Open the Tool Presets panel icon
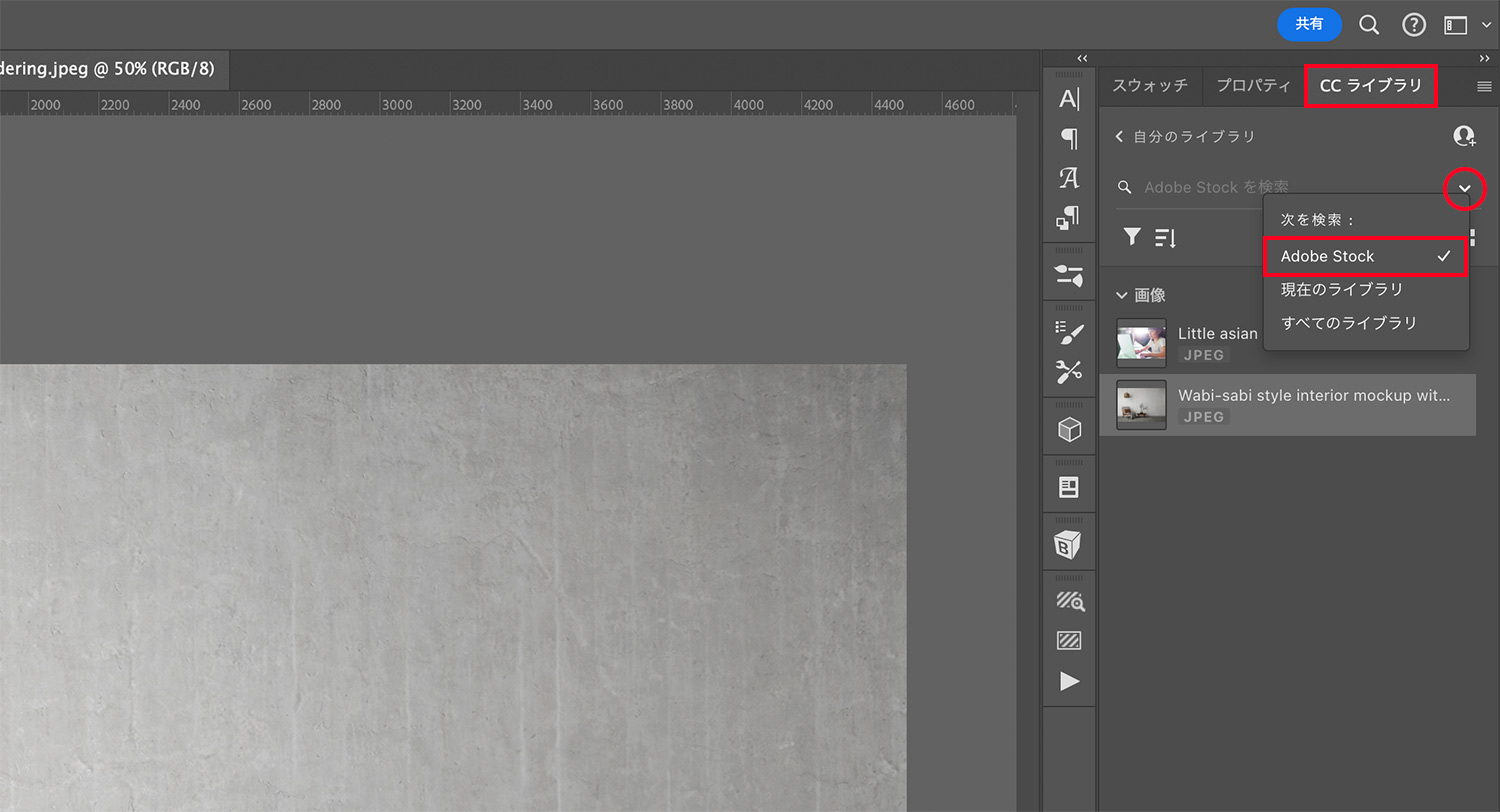Viewport: 1500px width, 812px height. click(1069, 372)
